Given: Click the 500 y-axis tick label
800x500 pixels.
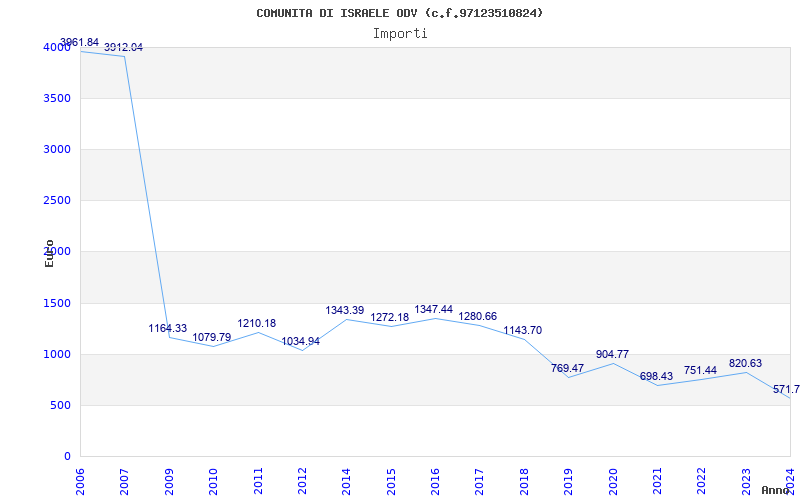Looking at the screenshot, I should coord(61,406).
